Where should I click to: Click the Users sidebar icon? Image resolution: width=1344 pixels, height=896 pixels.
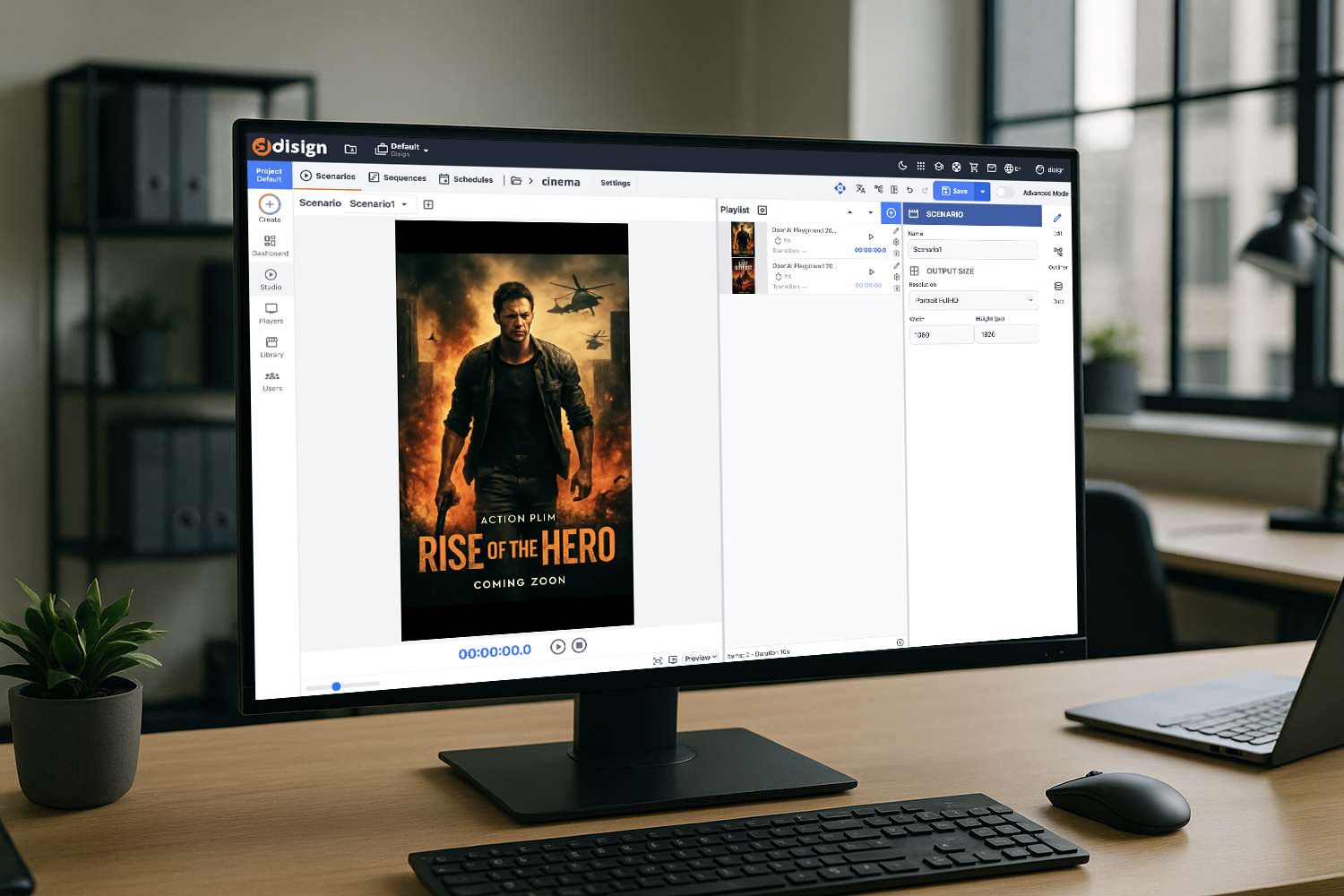pos(272,379)
